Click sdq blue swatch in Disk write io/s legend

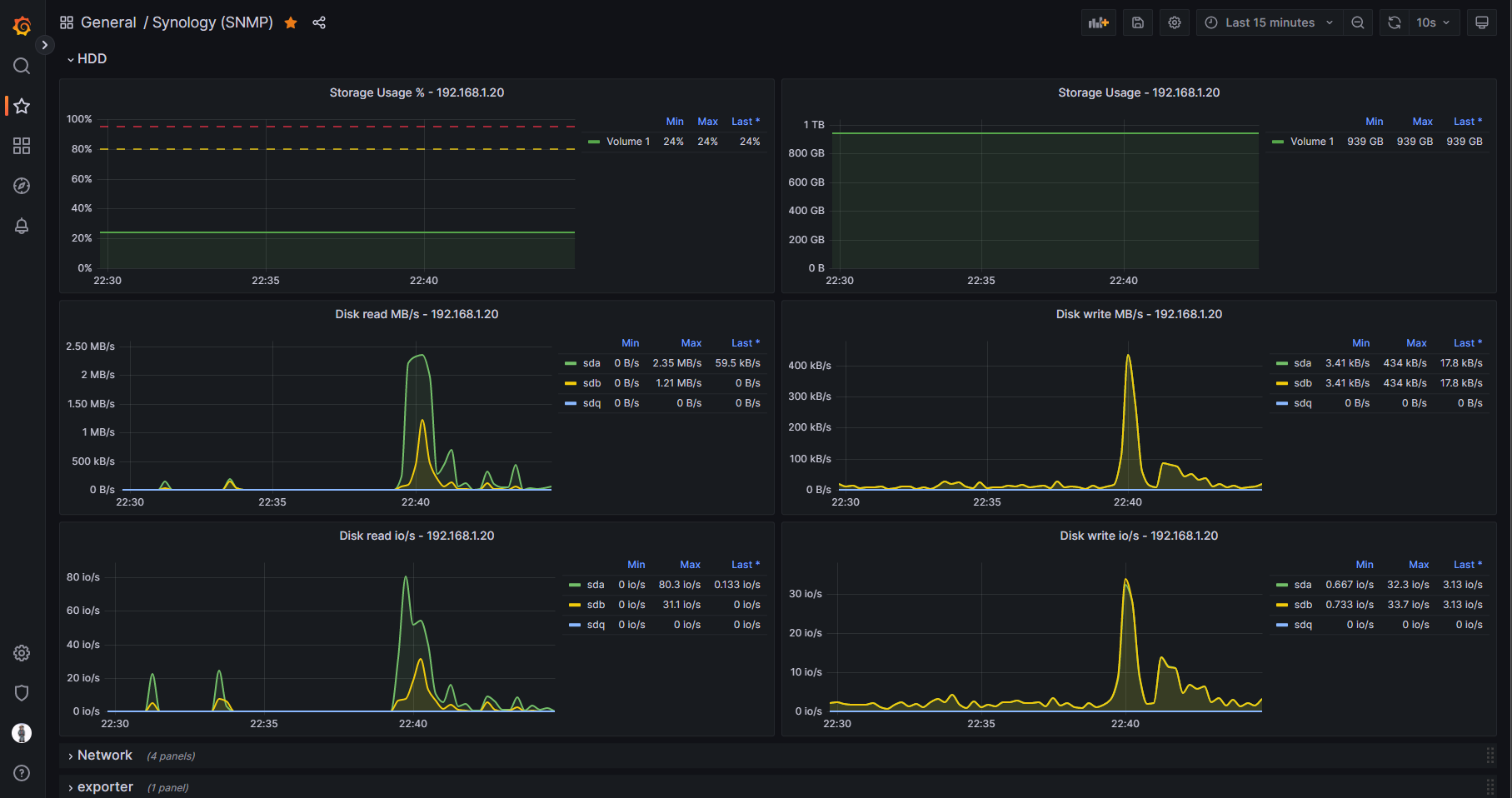1281,625
